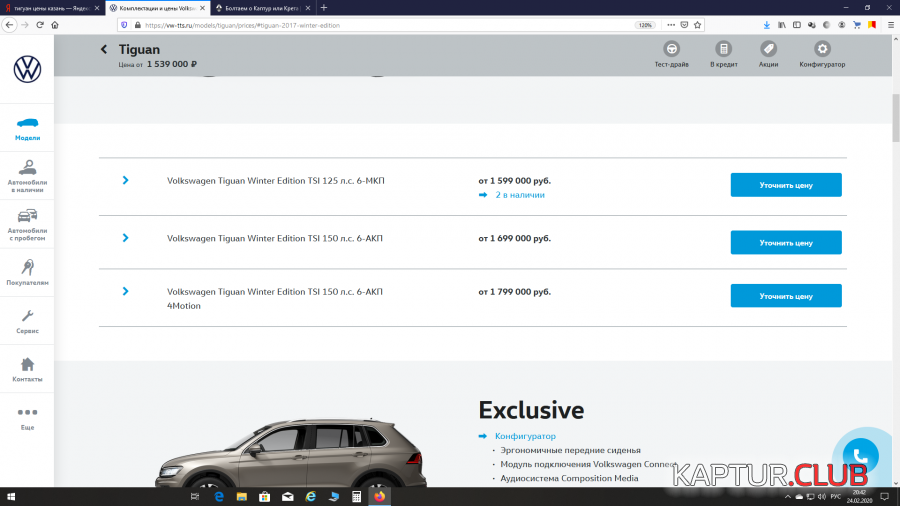Click Уточнить цену for 1 599 000 руб.
This screenshot has height=506, width=900.
coord(785,185)
